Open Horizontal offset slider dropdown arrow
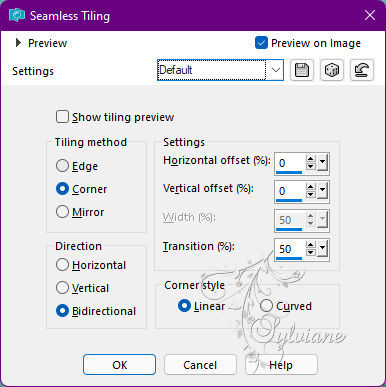 (x=322, y=163)
